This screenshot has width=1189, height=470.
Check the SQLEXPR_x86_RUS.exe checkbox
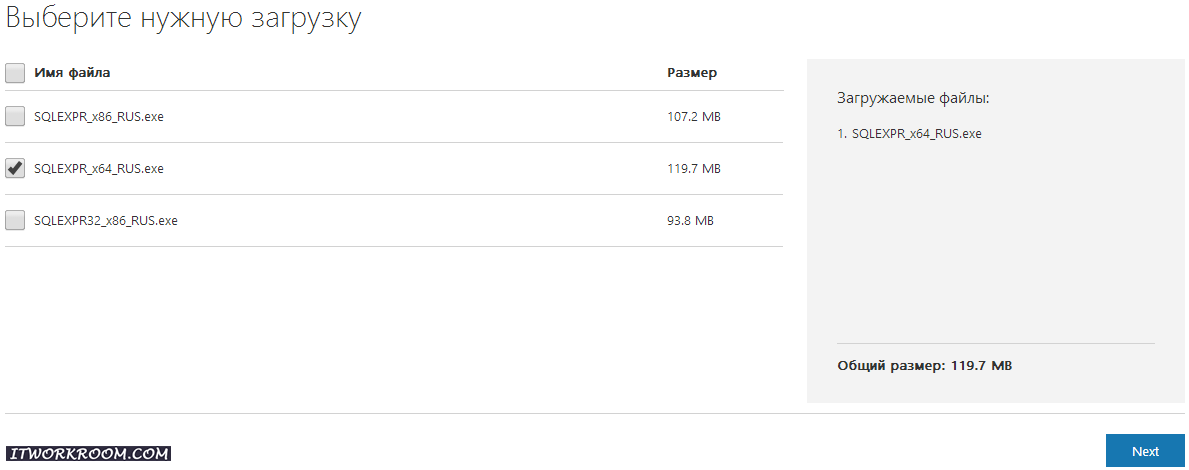15,116
